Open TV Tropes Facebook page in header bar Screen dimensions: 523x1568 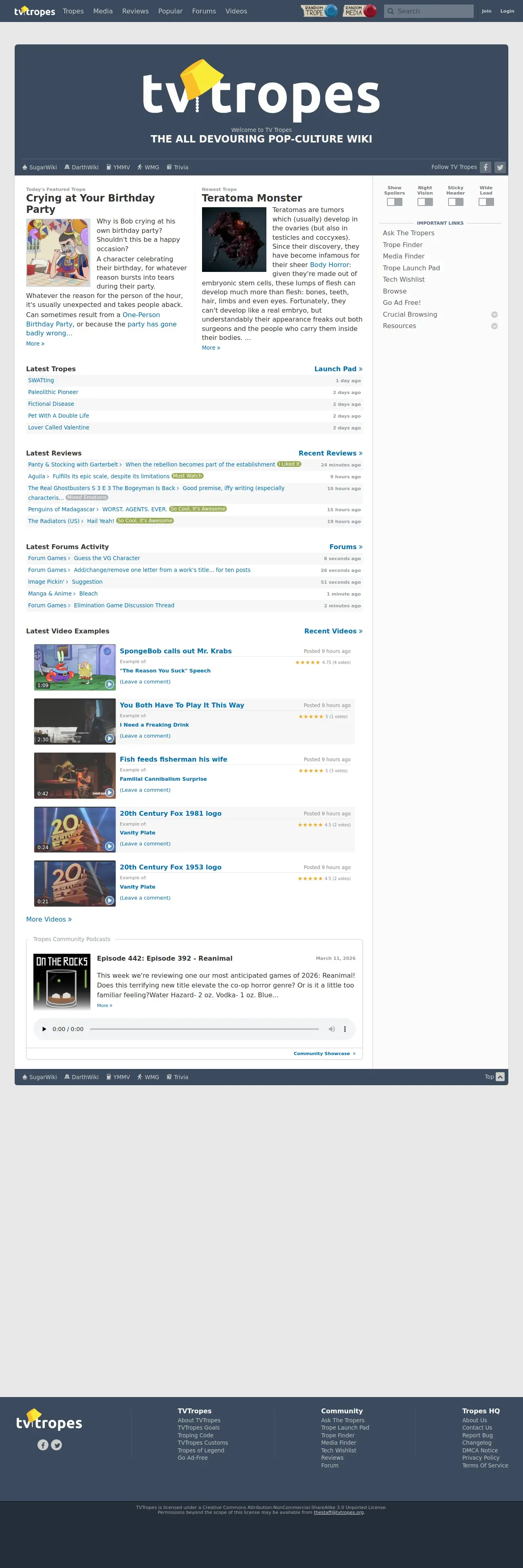(485, 167)
